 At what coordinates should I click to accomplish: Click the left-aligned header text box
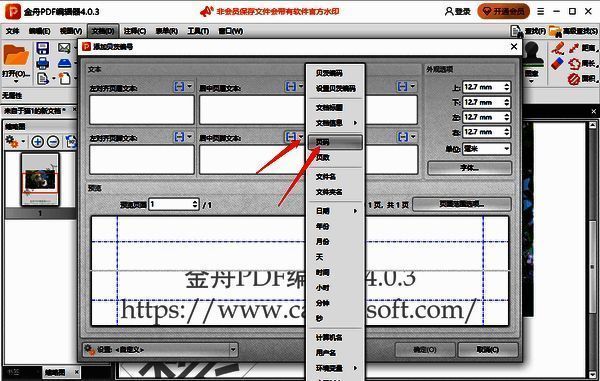click(142, 110)
